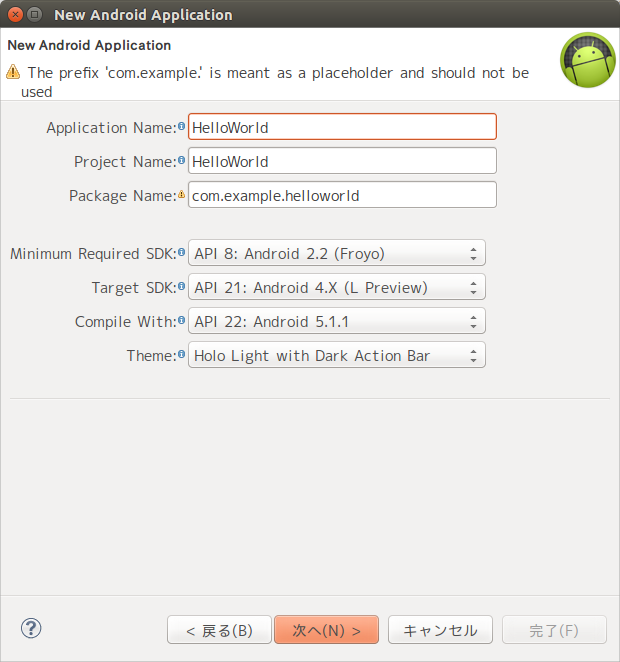Click the 戻る(B) back button
This screenshot has height=662, width=620.
tap(219, 630)
